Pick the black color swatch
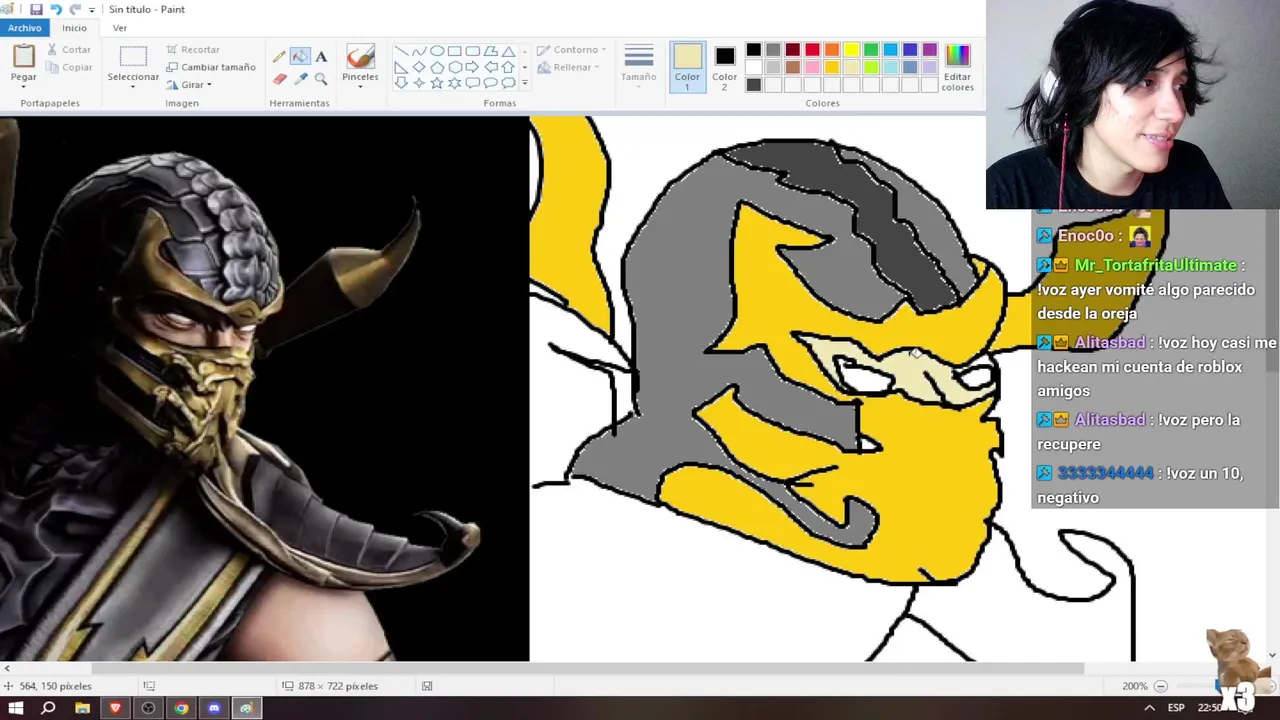The width and height of the screenshot is (1280, 720). [x=753, y=50]
